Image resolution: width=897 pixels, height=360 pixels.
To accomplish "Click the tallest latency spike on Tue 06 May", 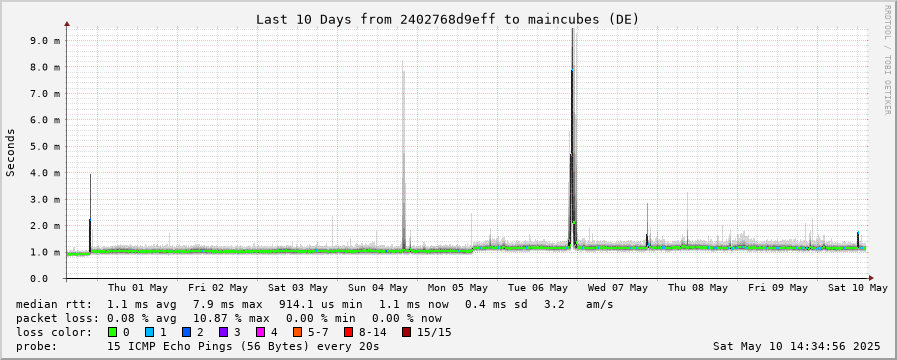I will [x=573, y=137].
